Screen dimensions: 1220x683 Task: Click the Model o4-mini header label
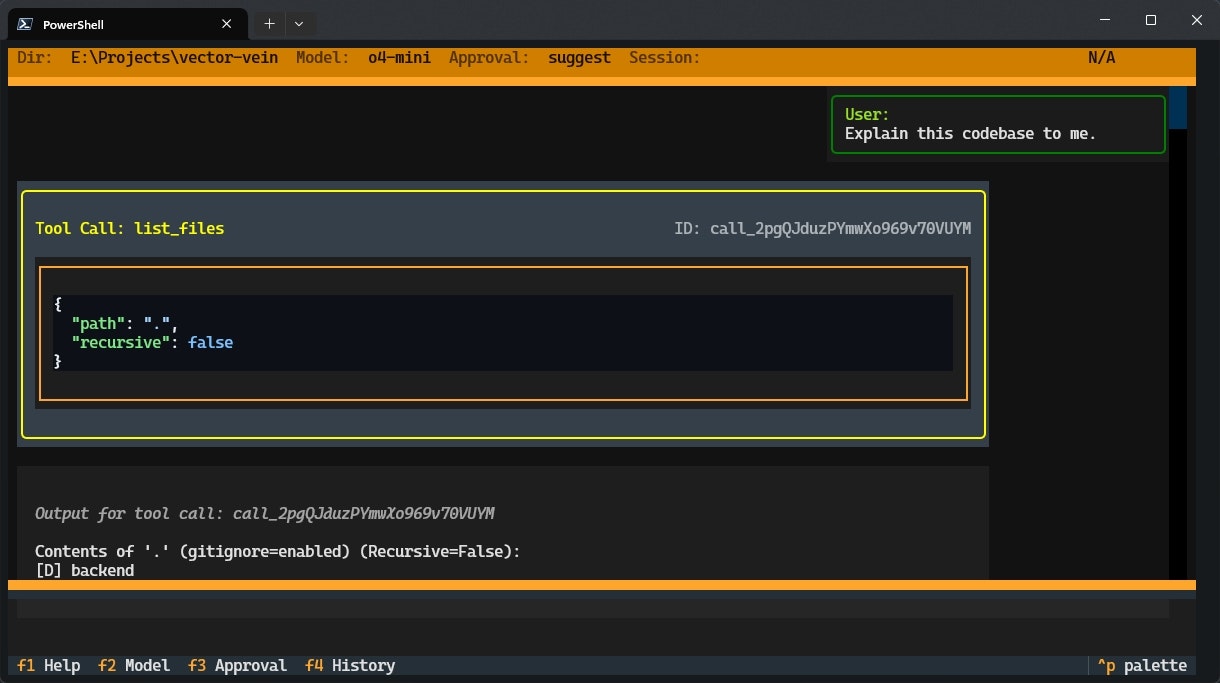(x=364, y=57)
